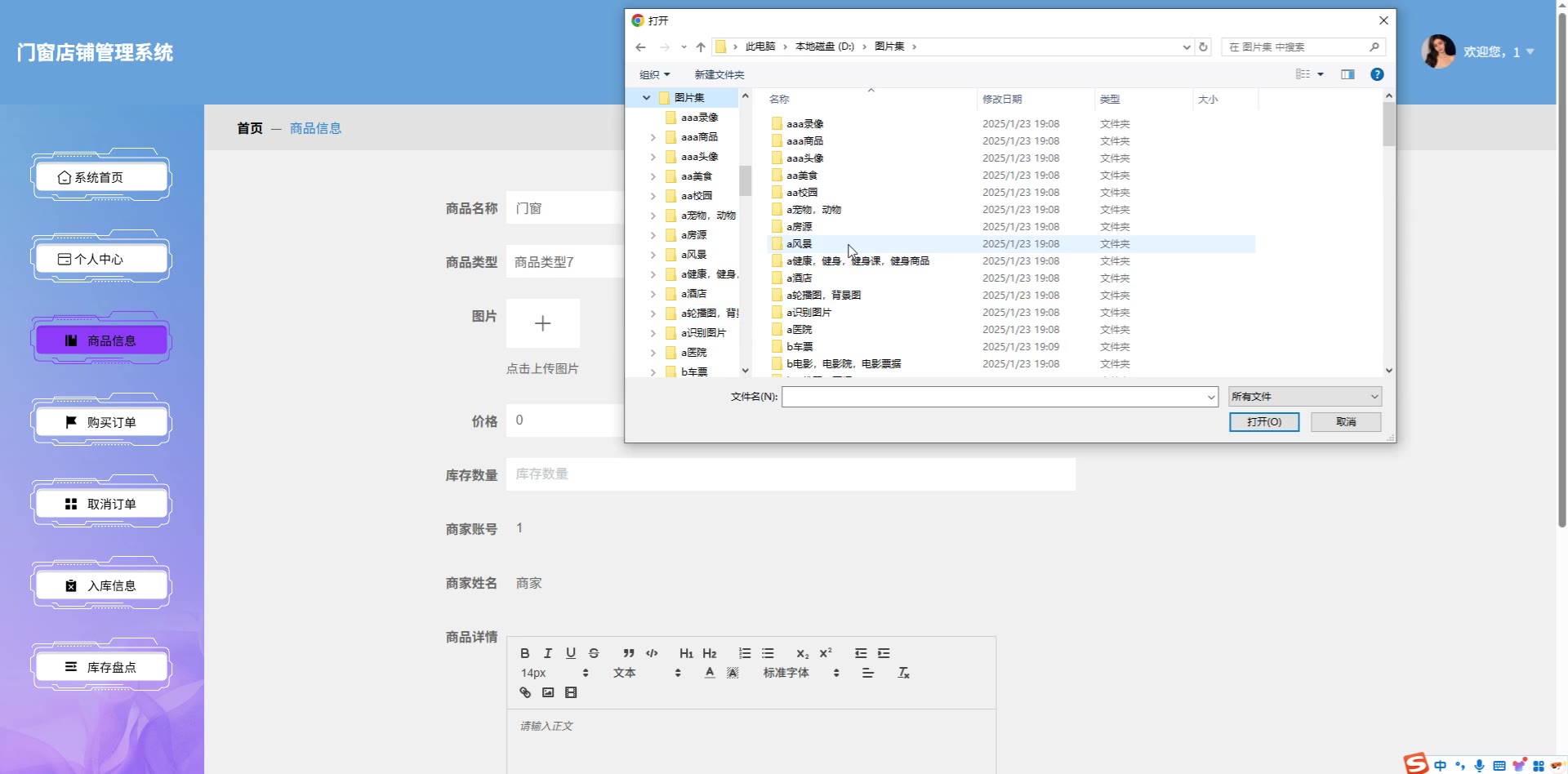Increase indent in the editor
1568x774 pixels.
click(x=884, y=653)
